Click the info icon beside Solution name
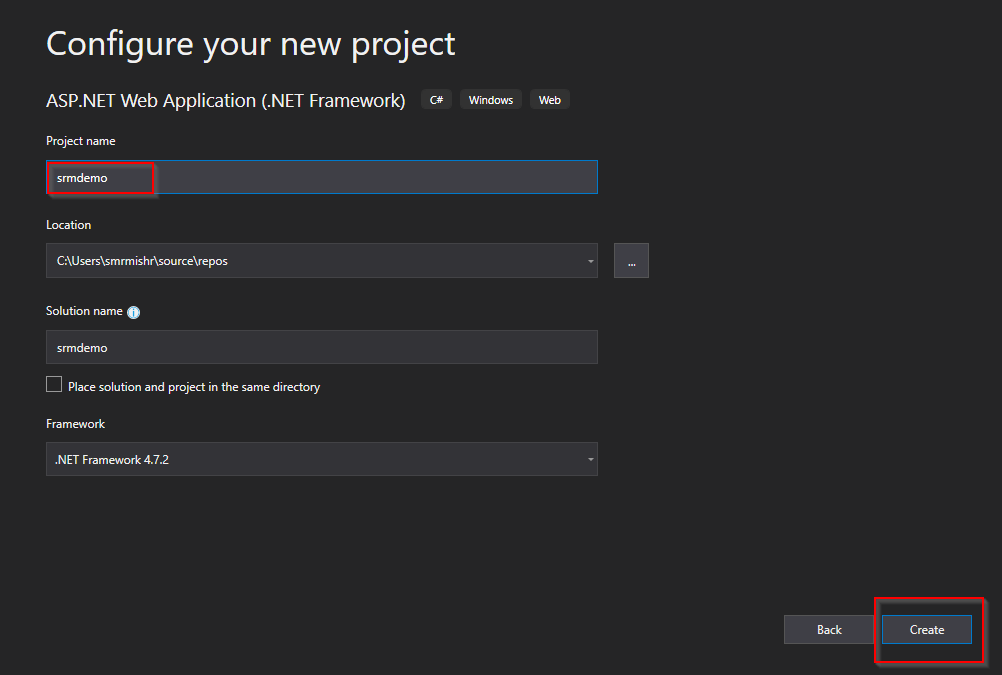 (x=133, y=311)
